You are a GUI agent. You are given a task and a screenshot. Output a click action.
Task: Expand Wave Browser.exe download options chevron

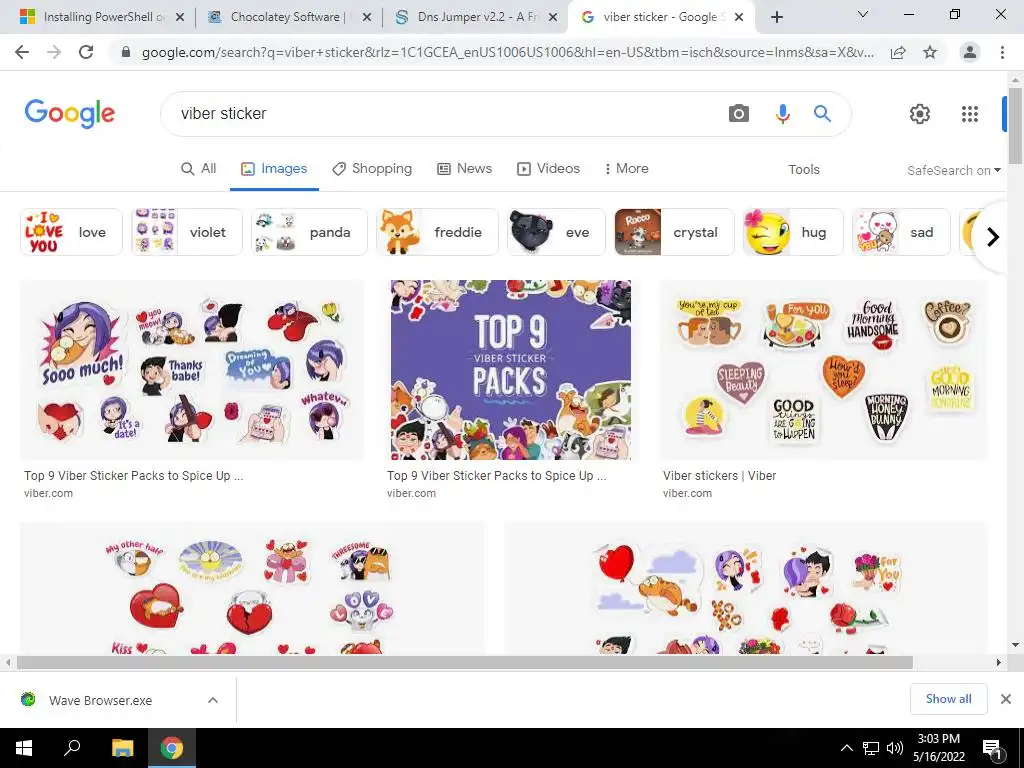pos(213,700)
